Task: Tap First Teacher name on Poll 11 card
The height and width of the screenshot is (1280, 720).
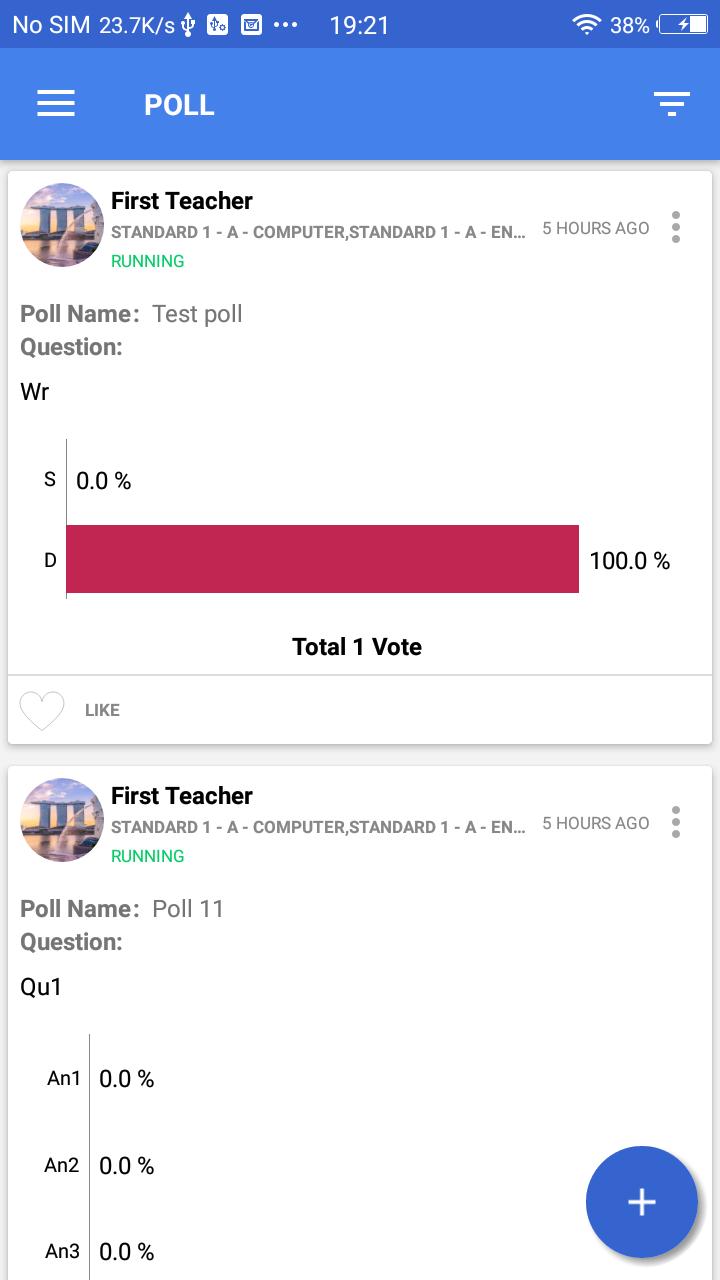Action: point(182,796)
